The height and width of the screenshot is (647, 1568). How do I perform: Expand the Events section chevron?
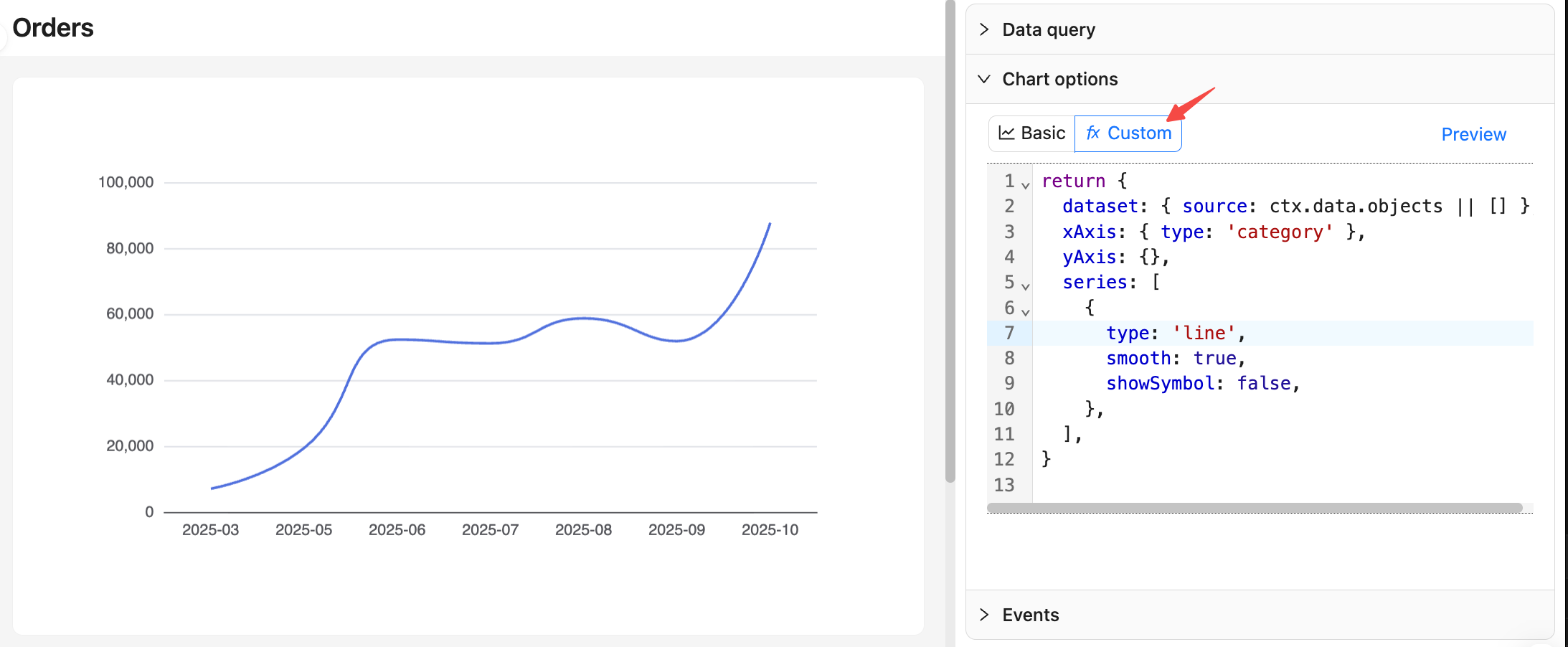(x=984, y=615)
